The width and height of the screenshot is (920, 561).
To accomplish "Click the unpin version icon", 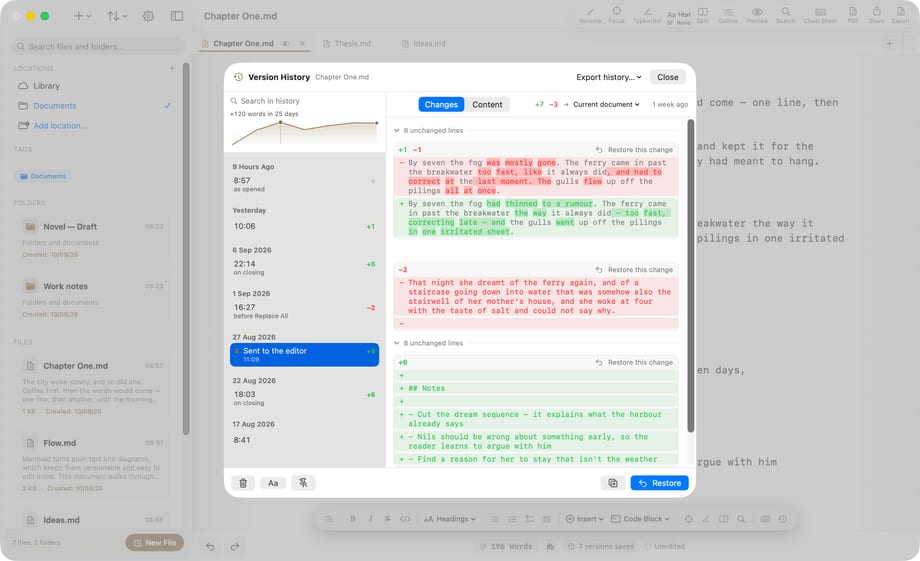I will tap(303, 483).
